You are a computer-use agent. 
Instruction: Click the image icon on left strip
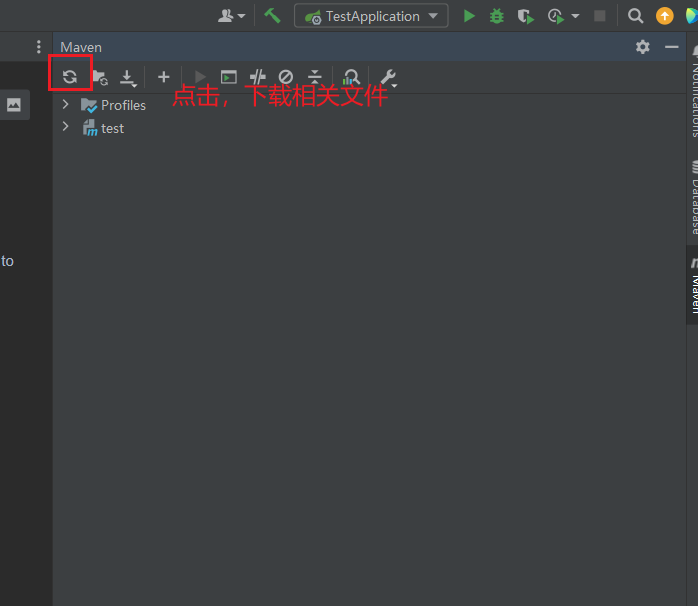pyautogui.click(x=14, y=105)
